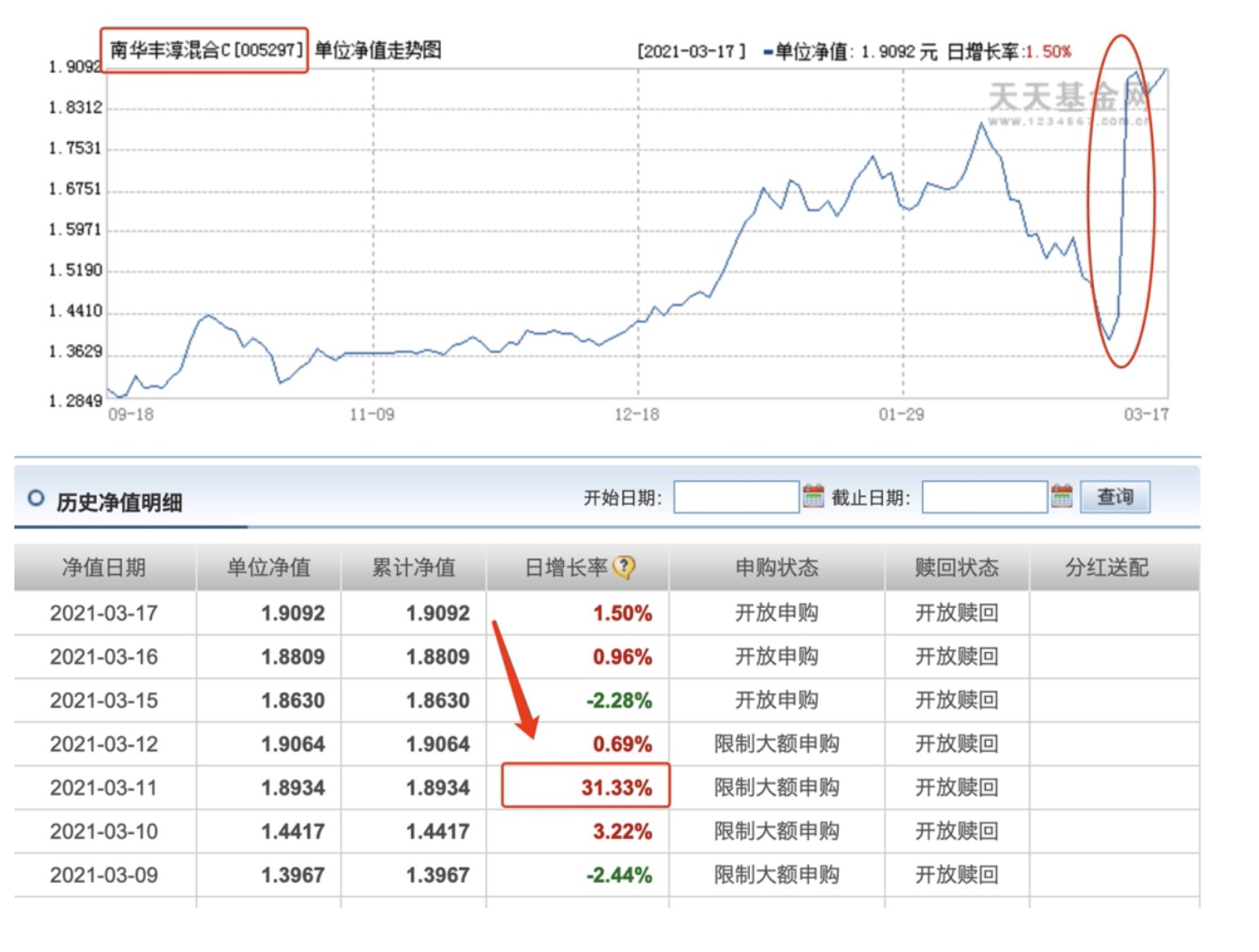This screenshot has width=1259, height=952.
Task: Click the 03-17 x-axis label
Action: pos(1147,414)
